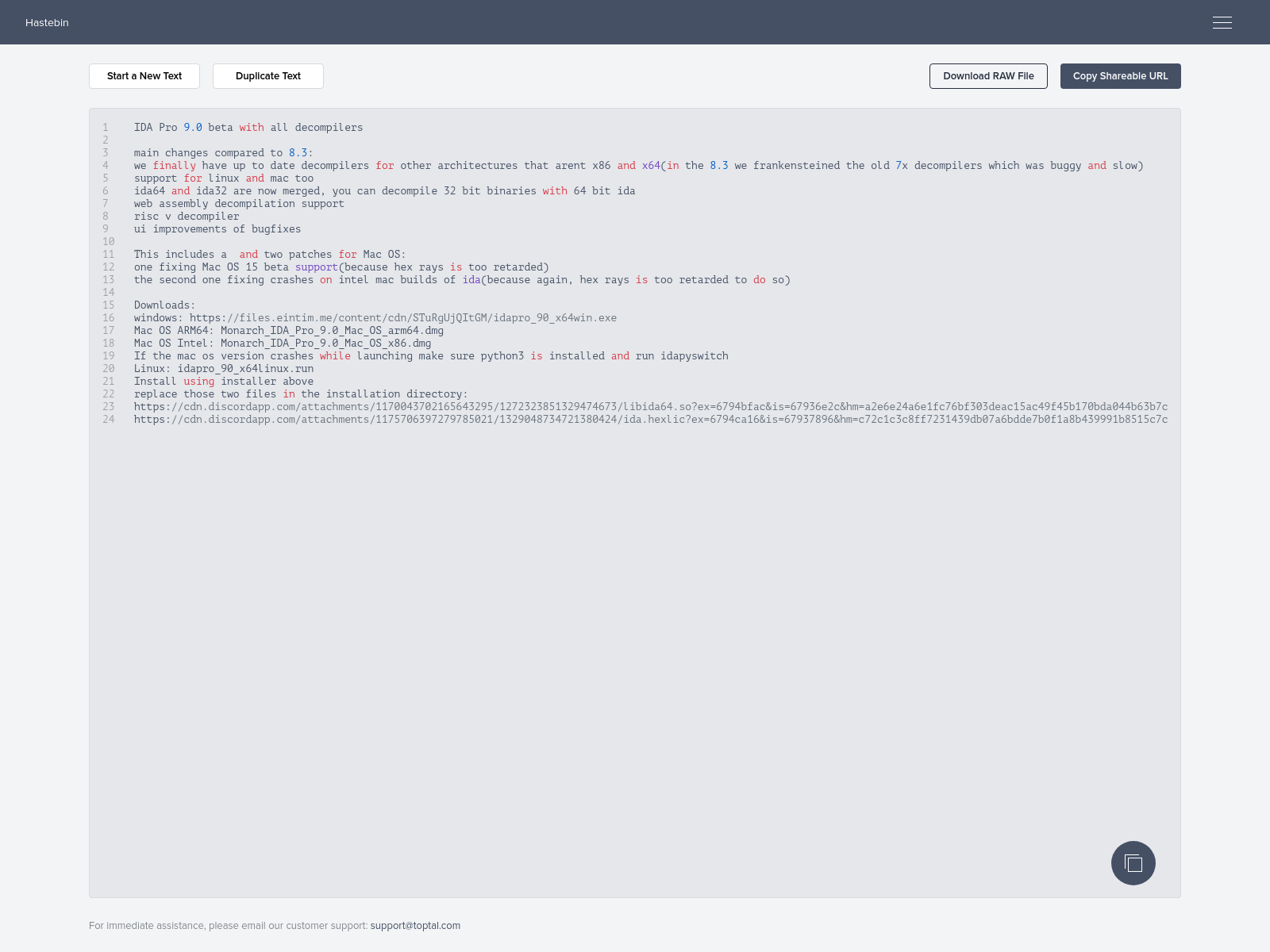Image resolution: width=1270 pixels, height=952 pixels.
Task: Click 'Monarch_IDA_Pro_9.0_Mac_OS_x86.dmg' text
Action: 325,344
